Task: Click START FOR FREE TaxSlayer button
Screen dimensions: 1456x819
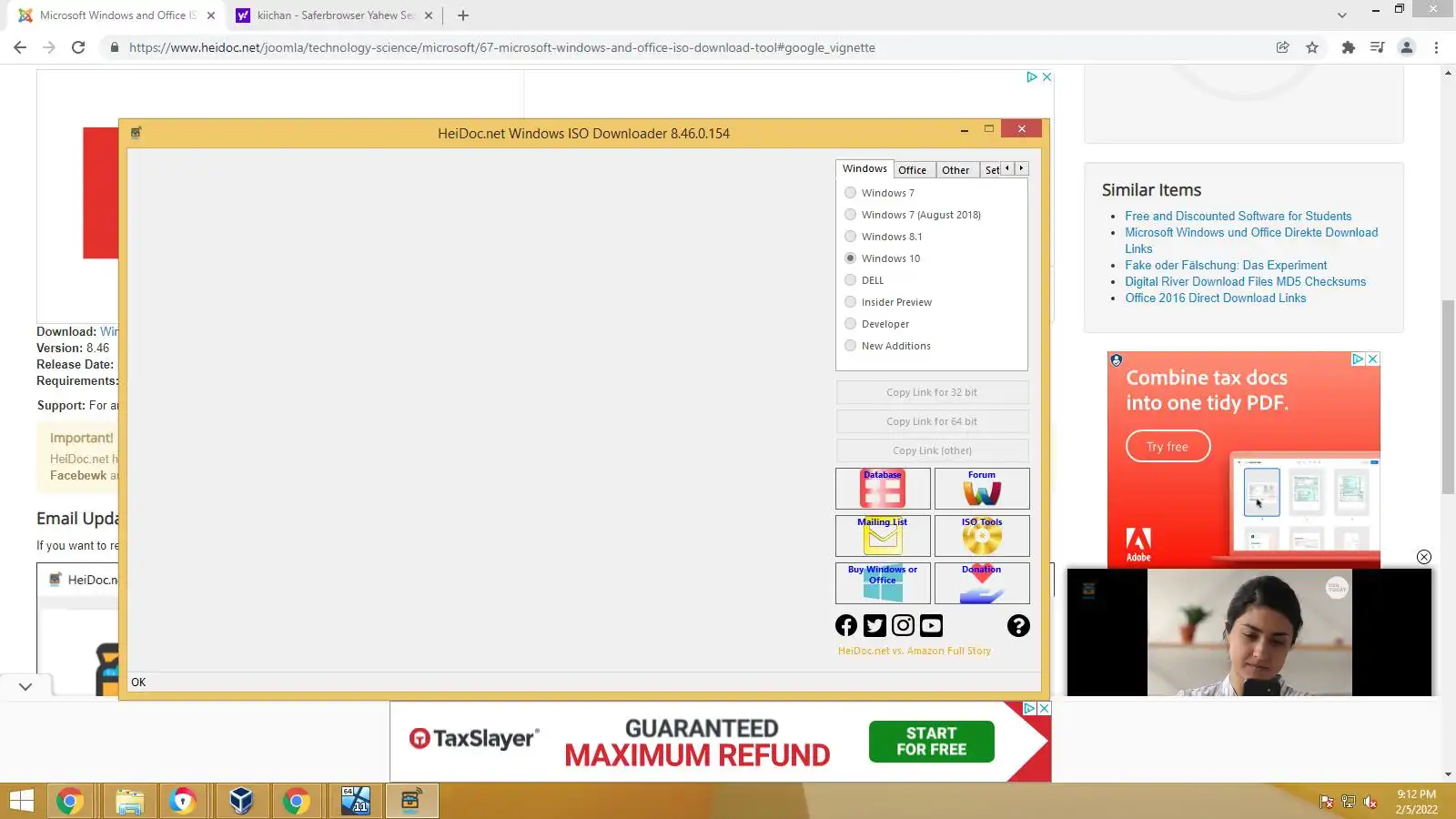Action: click(x=932, y=741)
